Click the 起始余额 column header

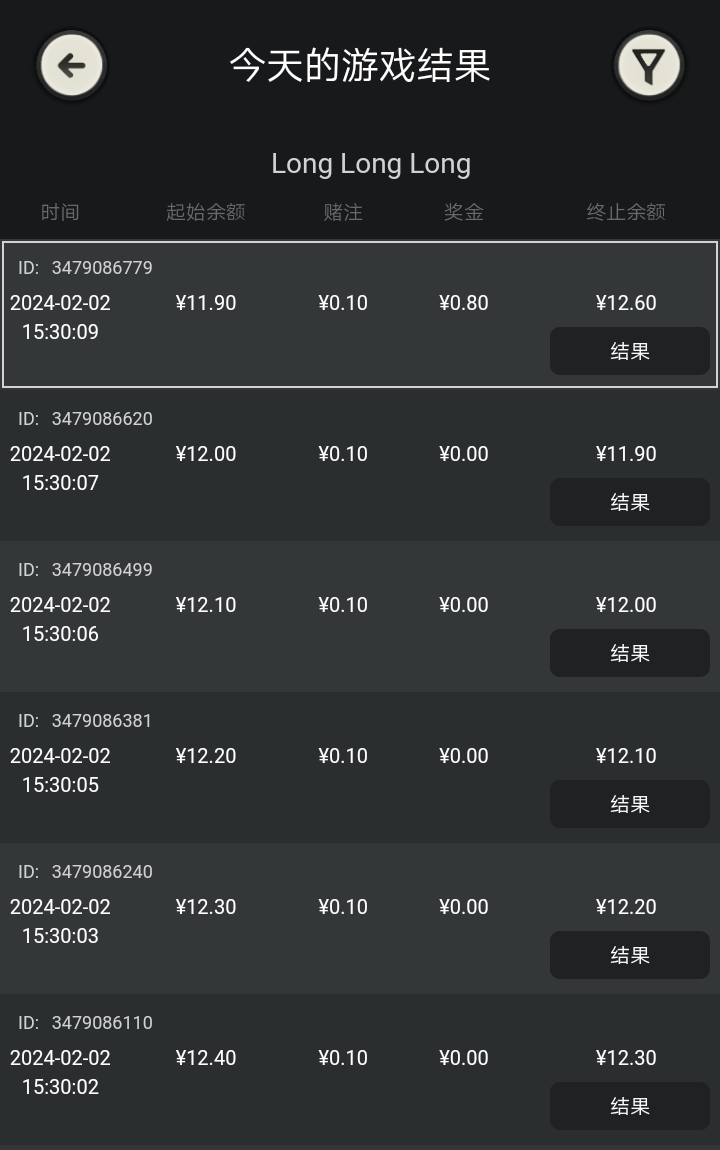pos(205,212)
